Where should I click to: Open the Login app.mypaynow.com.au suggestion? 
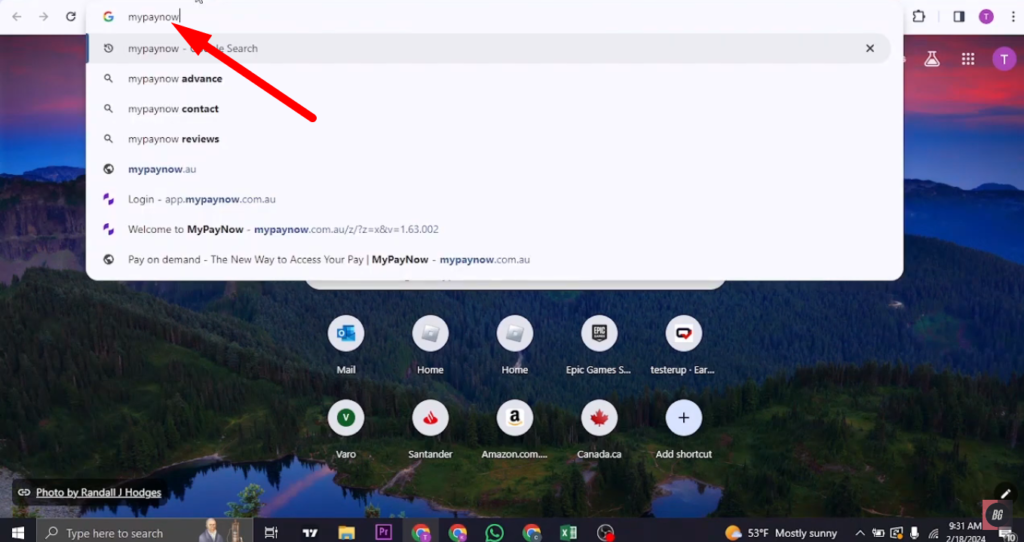(x=201, y=199)
